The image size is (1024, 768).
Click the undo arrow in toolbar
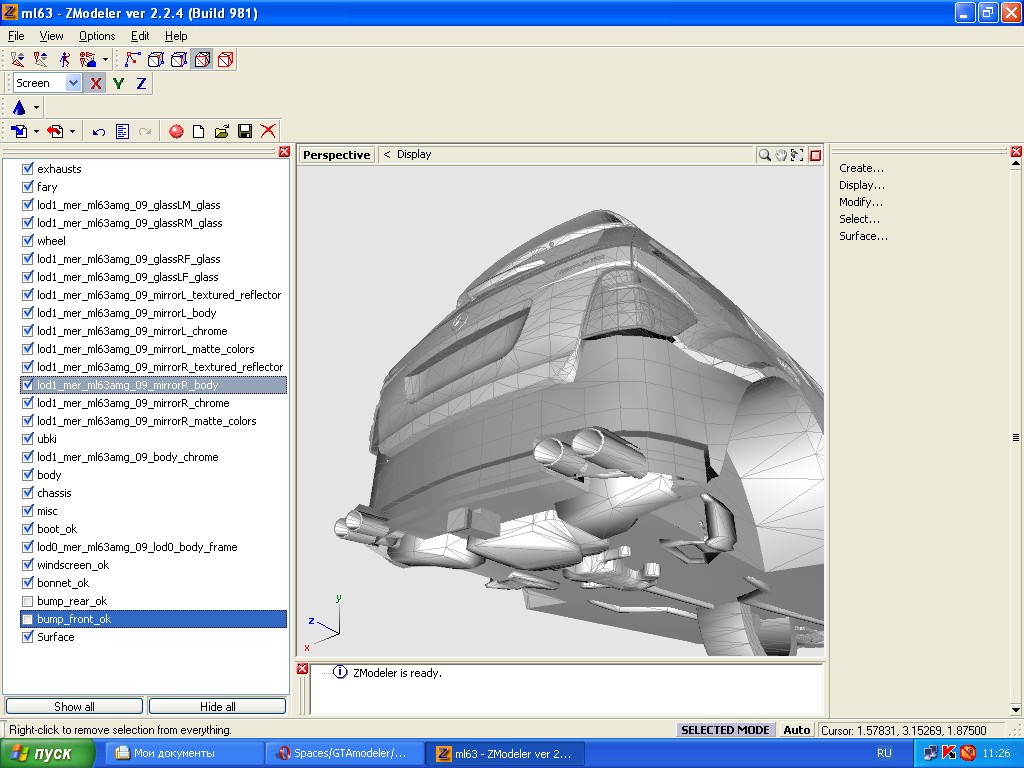click(99, 132)
